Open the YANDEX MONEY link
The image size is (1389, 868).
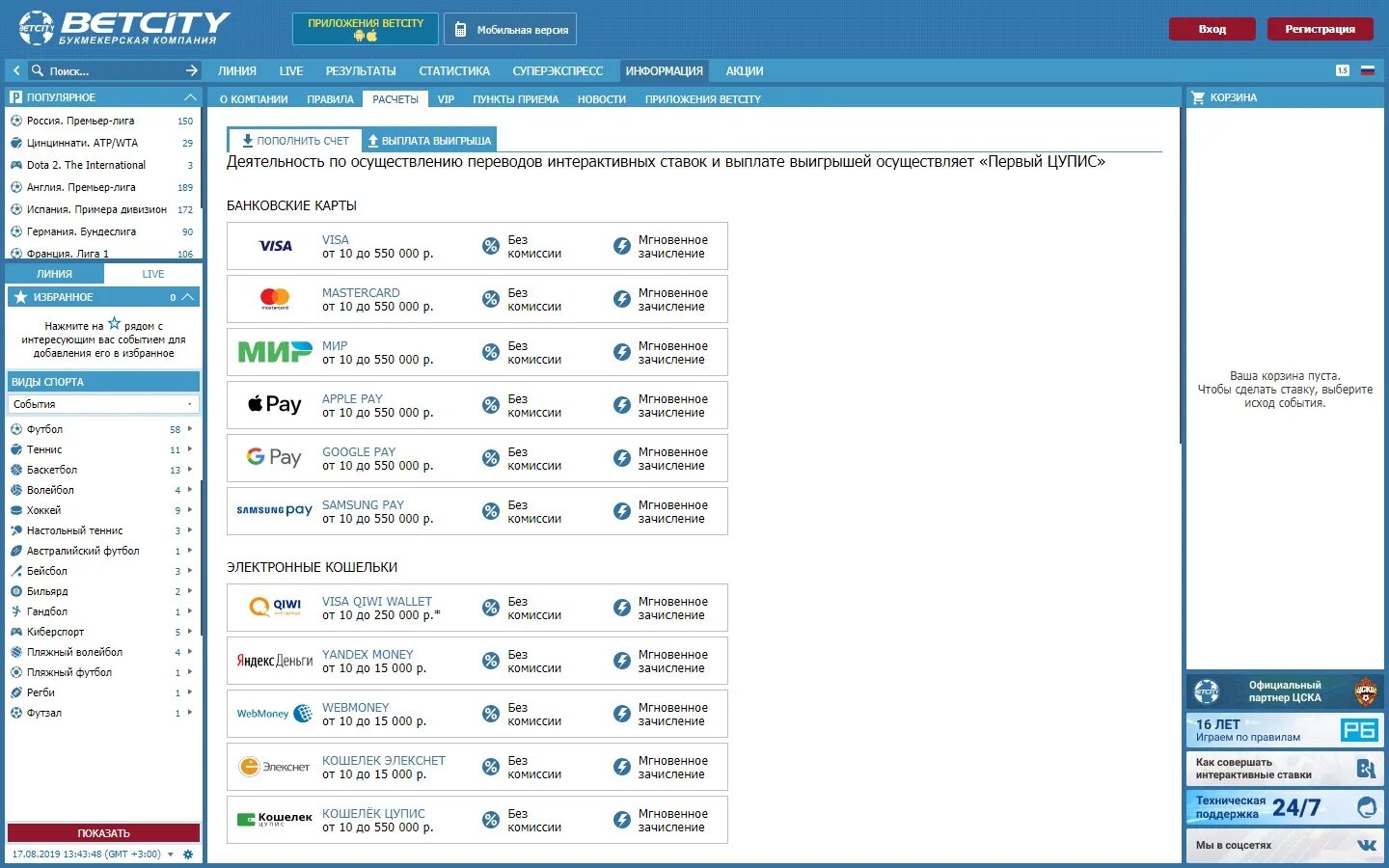[x=368, y=654]
